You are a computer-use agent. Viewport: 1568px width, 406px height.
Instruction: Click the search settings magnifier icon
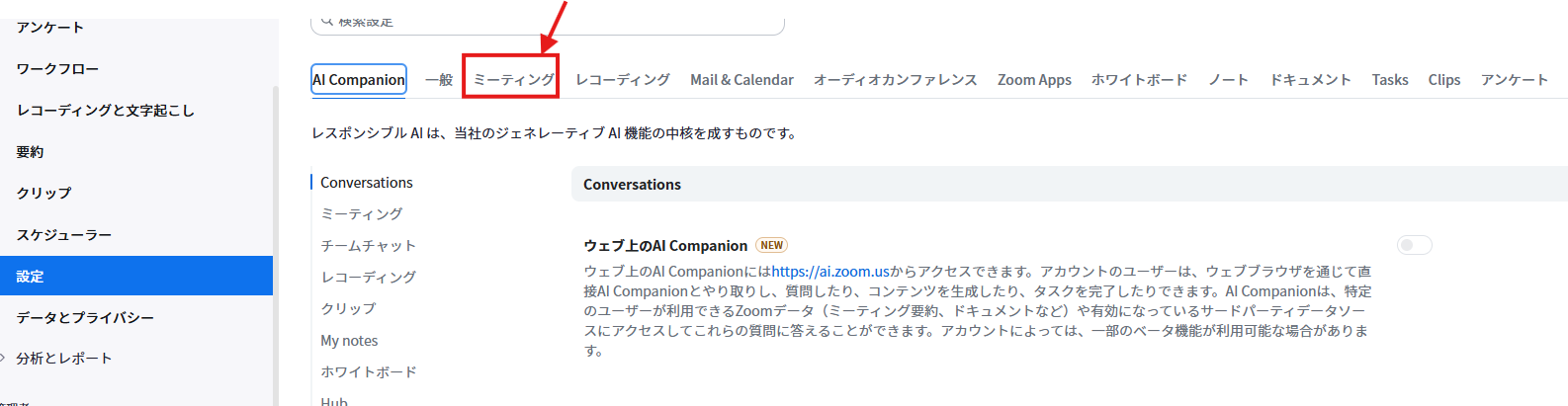[x=326, y=22]
